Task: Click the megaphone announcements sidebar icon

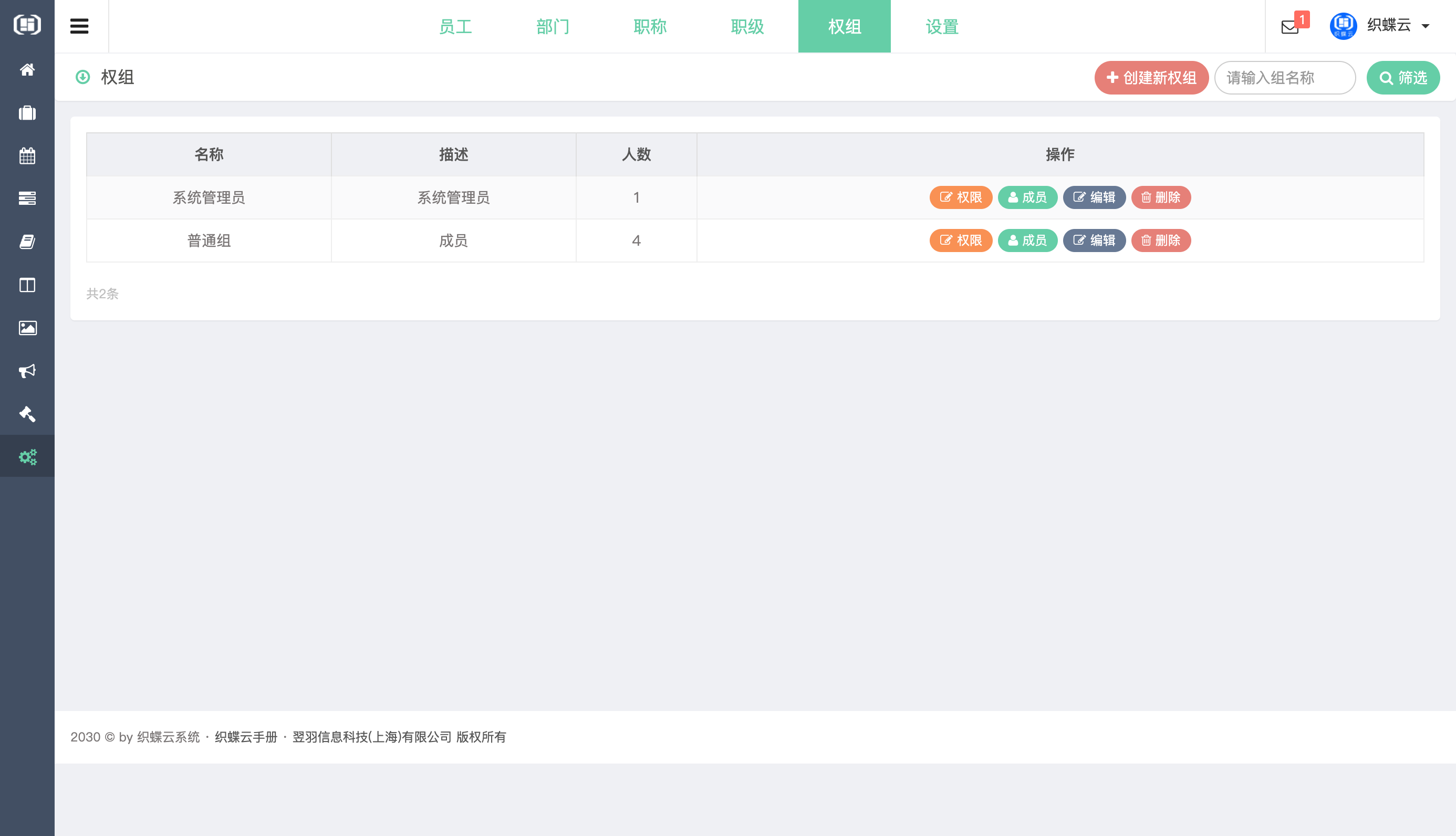Action: 27,371
